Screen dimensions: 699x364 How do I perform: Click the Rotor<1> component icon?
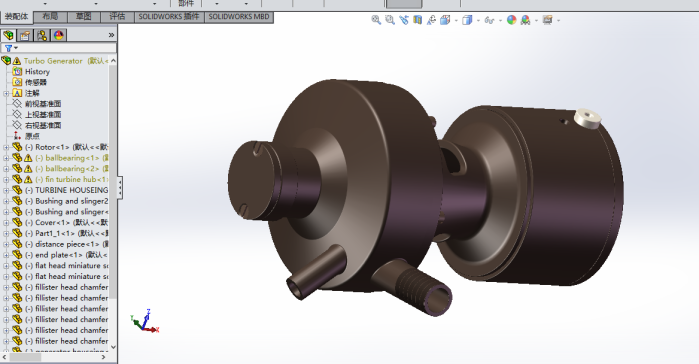(x=17, y=147)
